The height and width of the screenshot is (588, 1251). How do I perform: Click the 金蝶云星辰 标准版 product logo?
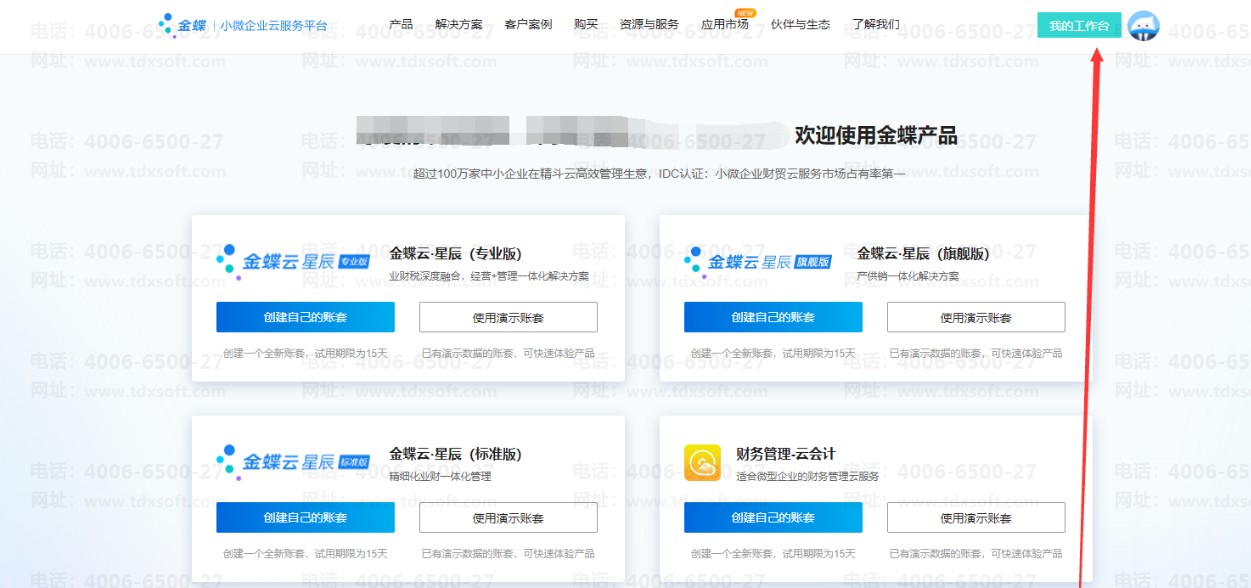(293, 462)
